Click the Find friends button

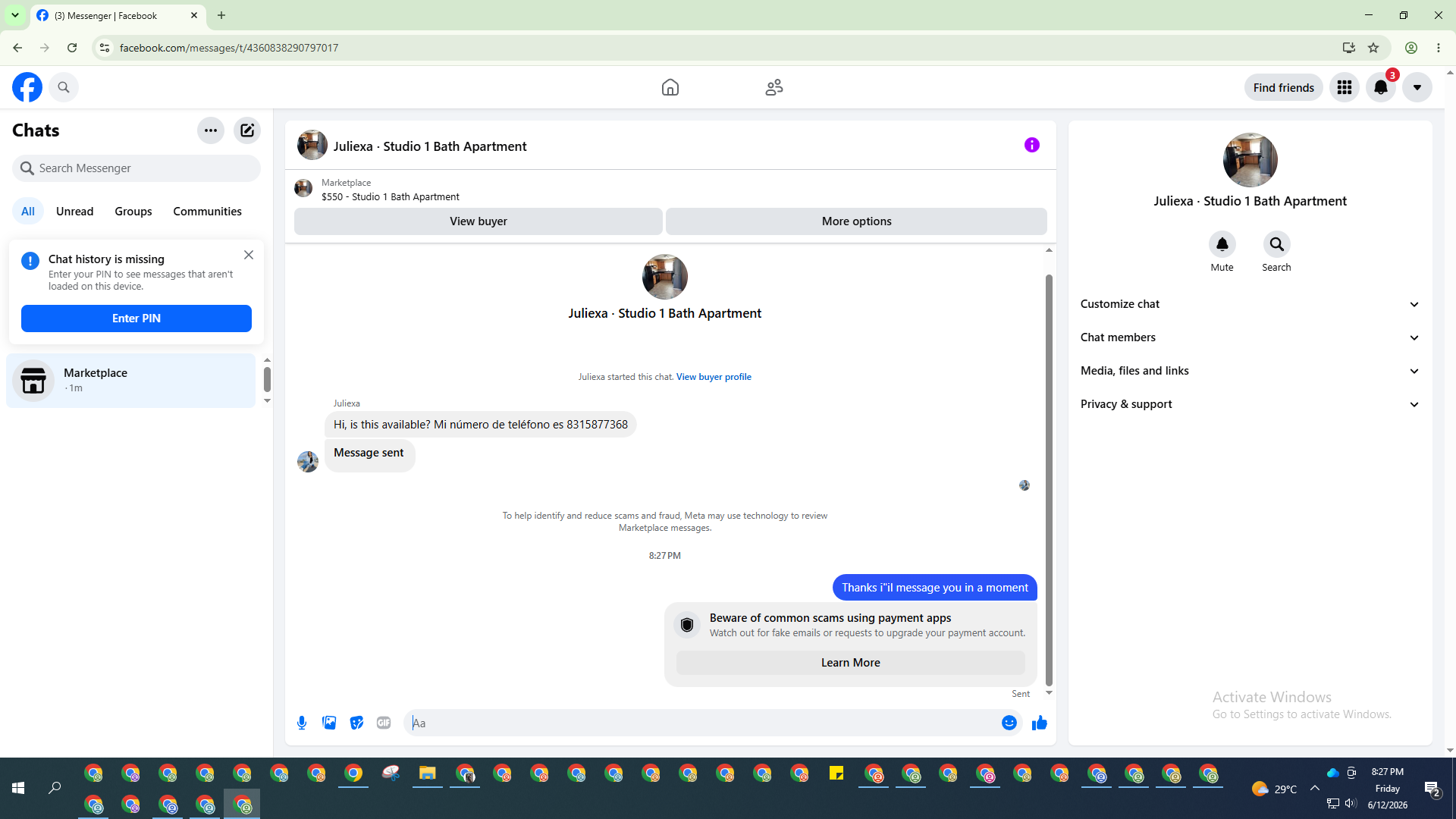coord(1284,87)
